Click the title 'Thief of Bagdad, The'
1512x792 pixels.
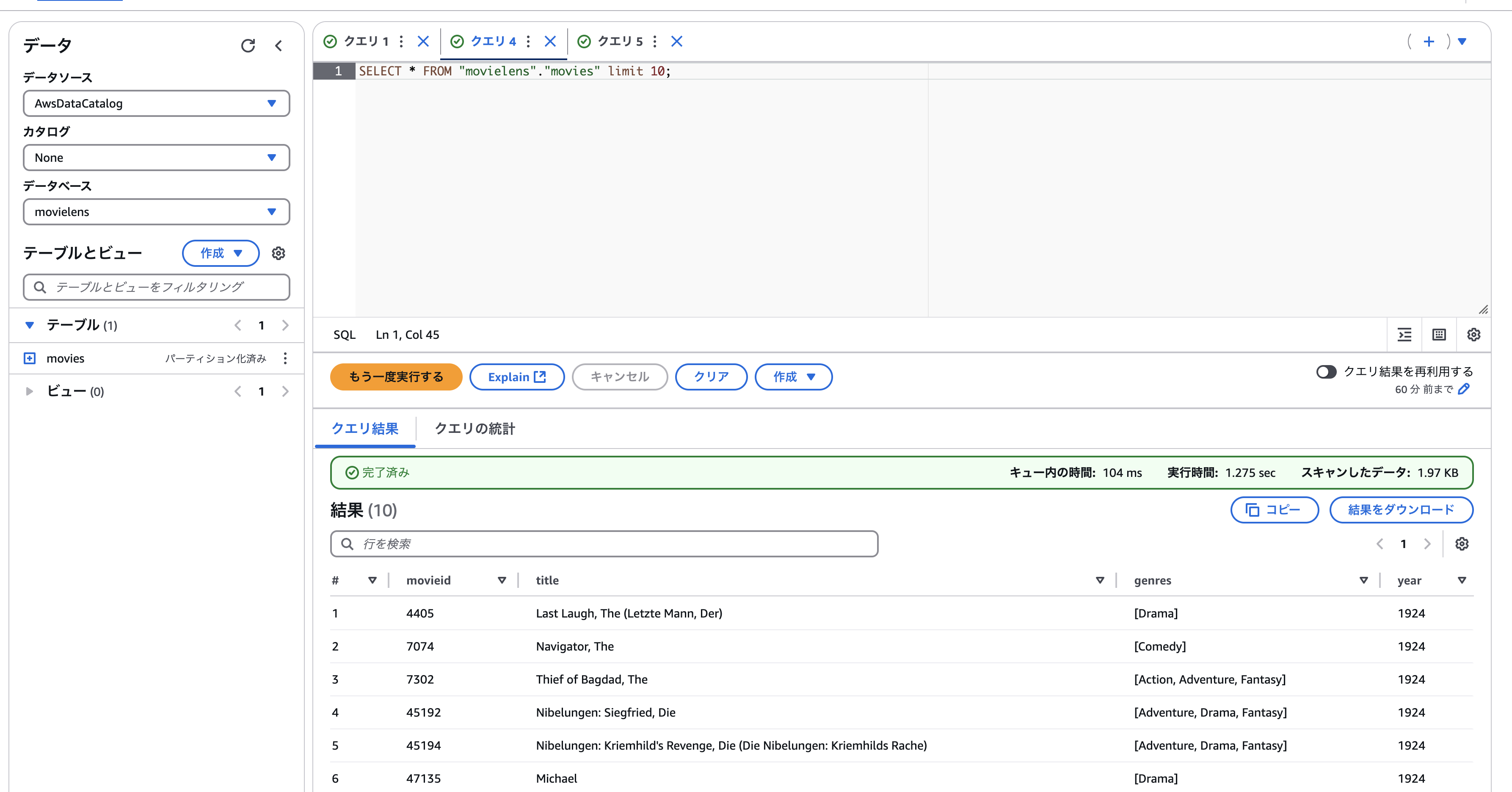pos(592,679)
